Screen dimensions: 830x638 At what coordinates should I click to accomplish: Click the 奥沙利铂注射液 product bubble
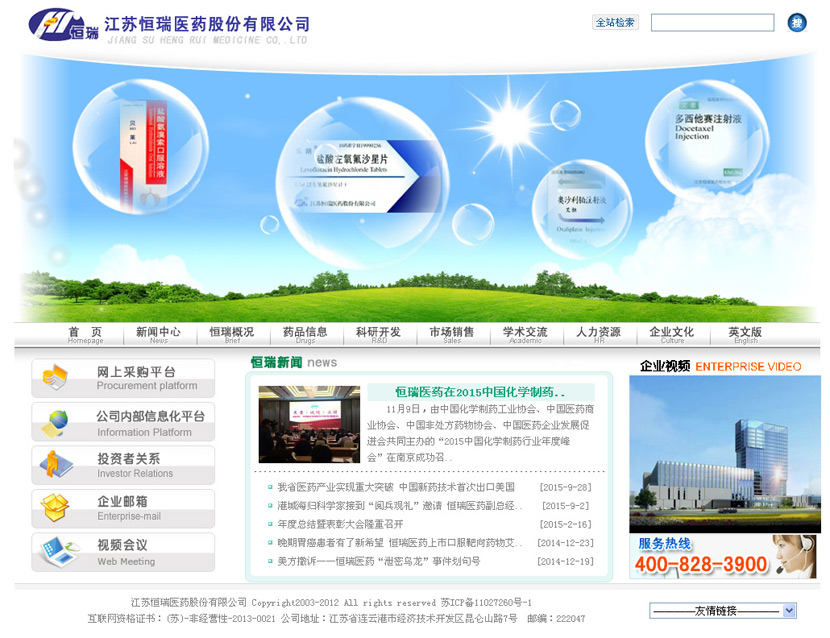pos(581,209)
